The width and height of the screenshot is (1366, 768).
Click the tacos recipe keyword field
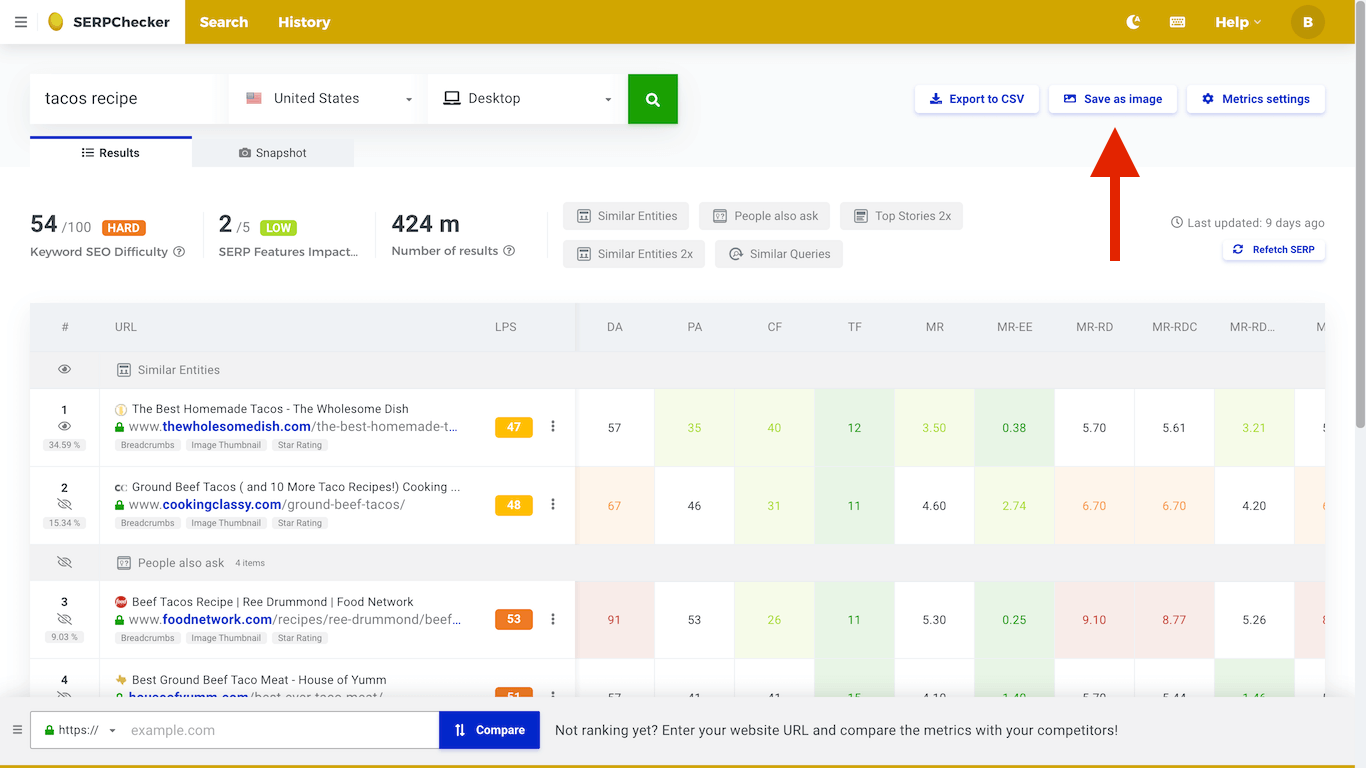pyautogui.click(x=127, y=99)
